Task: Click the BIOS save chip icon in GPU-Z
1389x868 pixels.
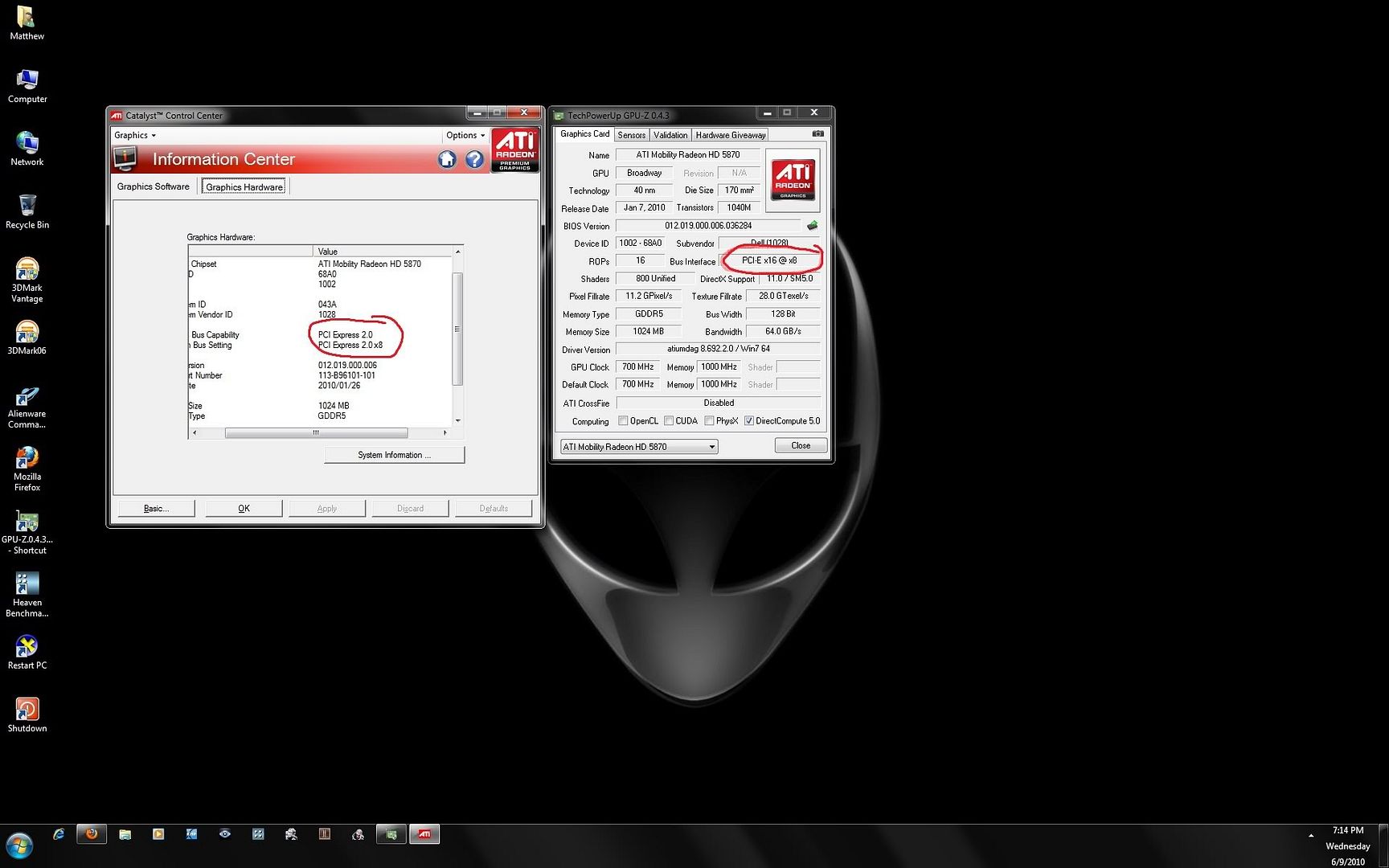Action: [812, 226]
